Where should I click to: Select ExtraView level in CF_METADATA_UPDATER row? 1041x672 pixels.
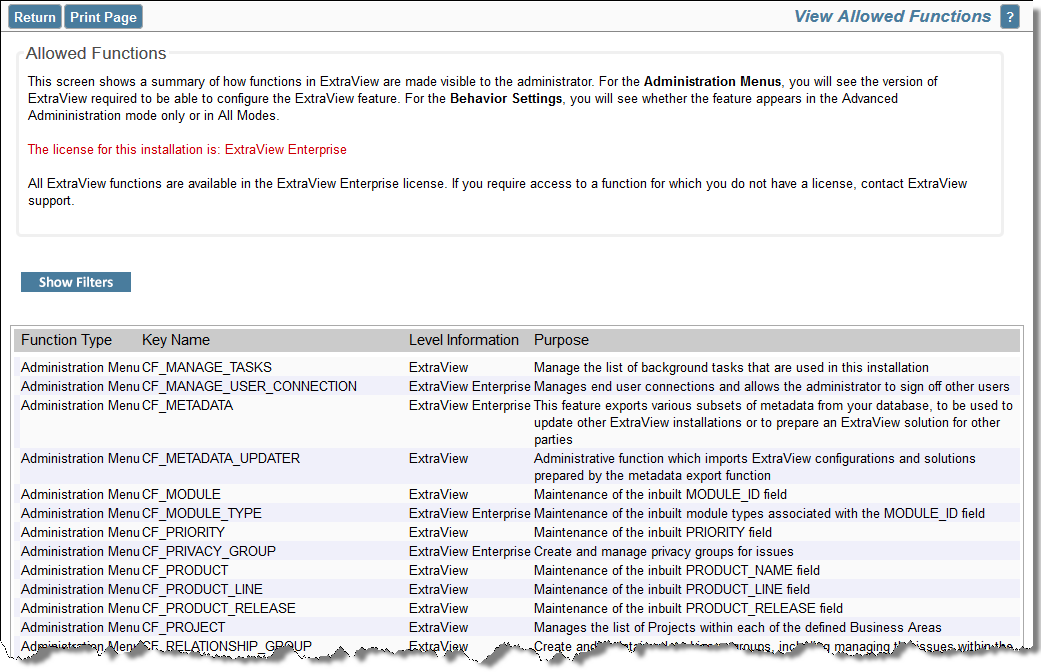pos(438,458)
